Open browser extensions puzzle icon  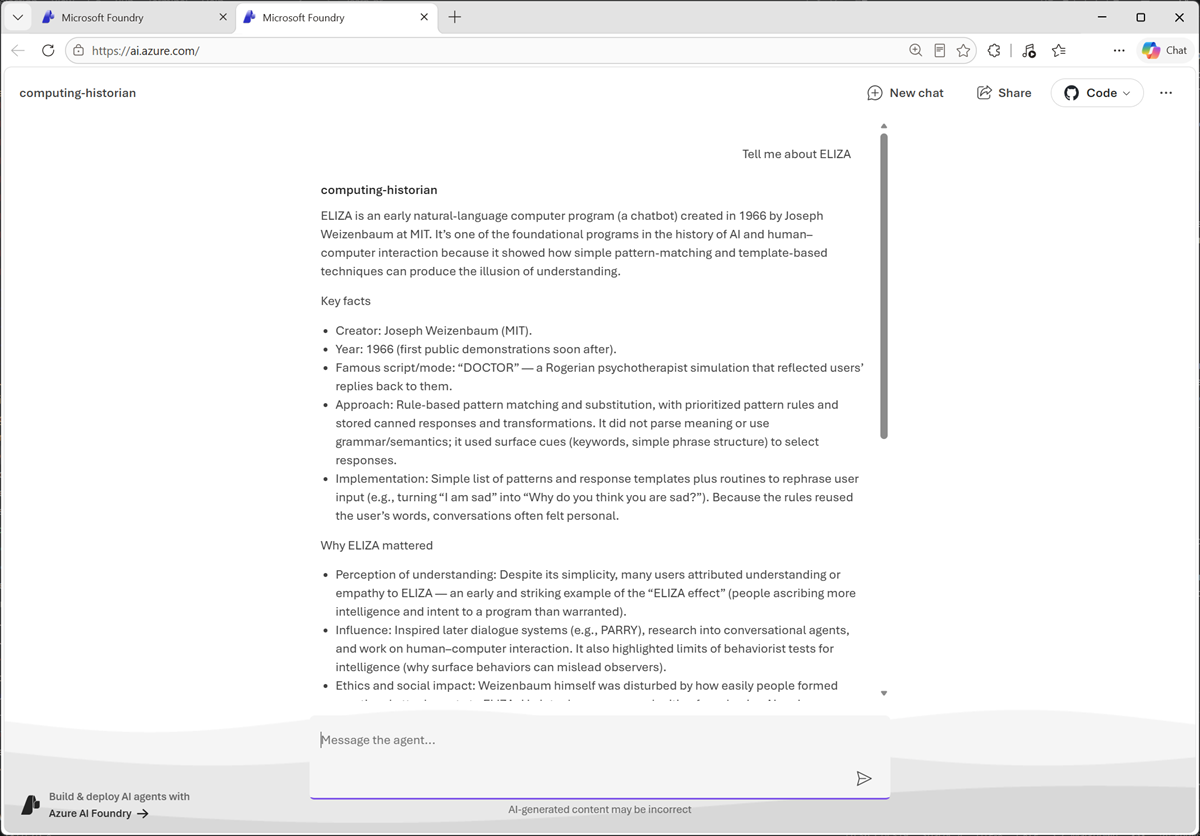click(994, 50)
